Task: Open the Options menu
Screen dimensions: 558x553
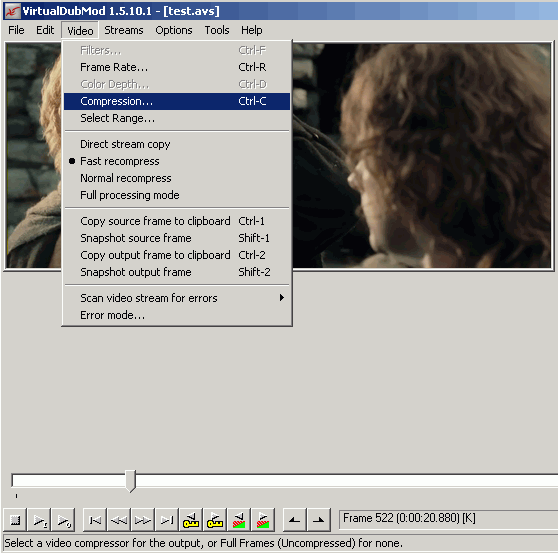Action: pos(174,30)
